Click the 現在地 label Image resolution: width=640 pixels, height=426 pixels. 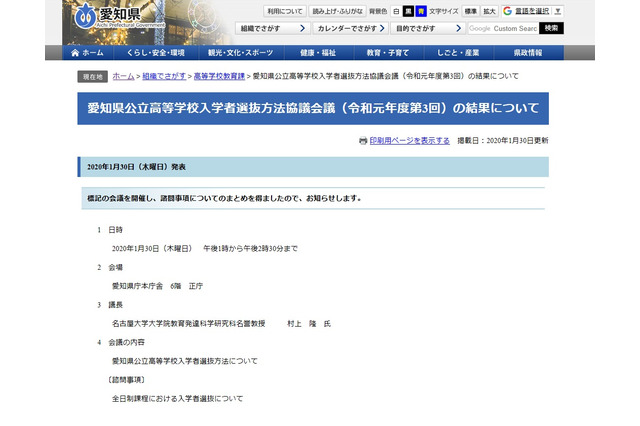pos(93,77)
